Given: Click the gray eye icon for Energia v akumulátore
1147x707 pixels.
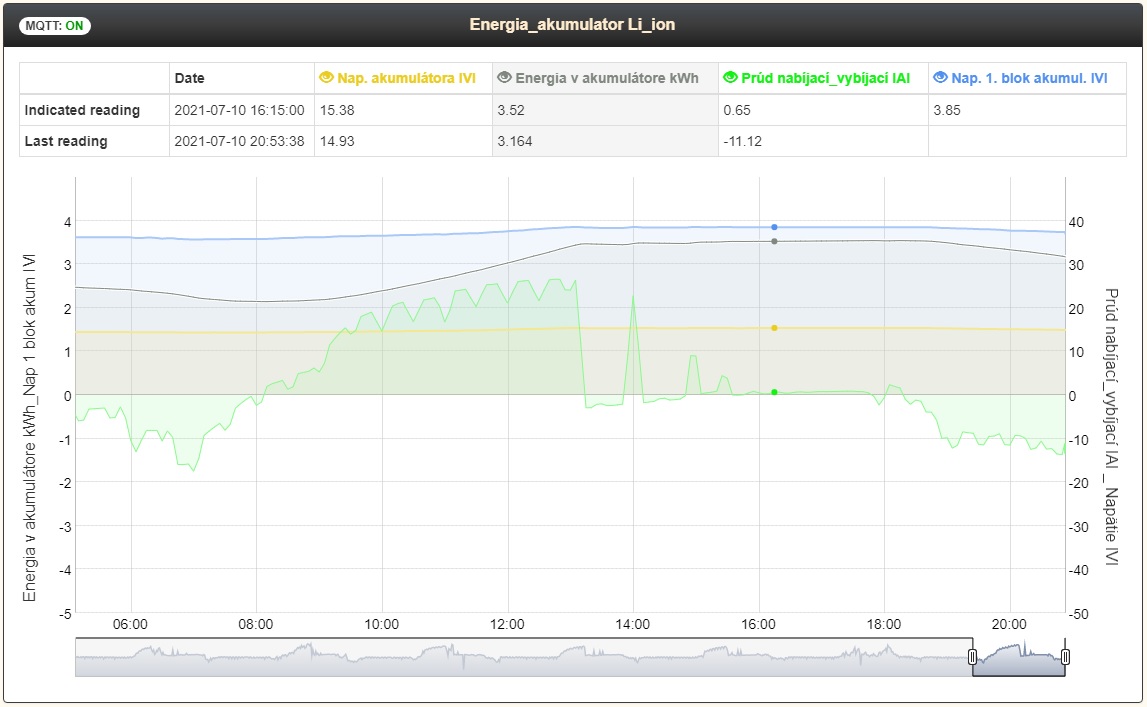Looking at the screenshot, I should coord(504,78).
